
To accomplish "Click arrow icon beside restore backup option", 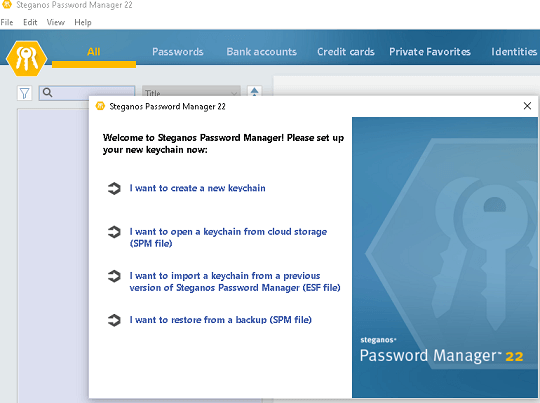I will coord(114,320).
